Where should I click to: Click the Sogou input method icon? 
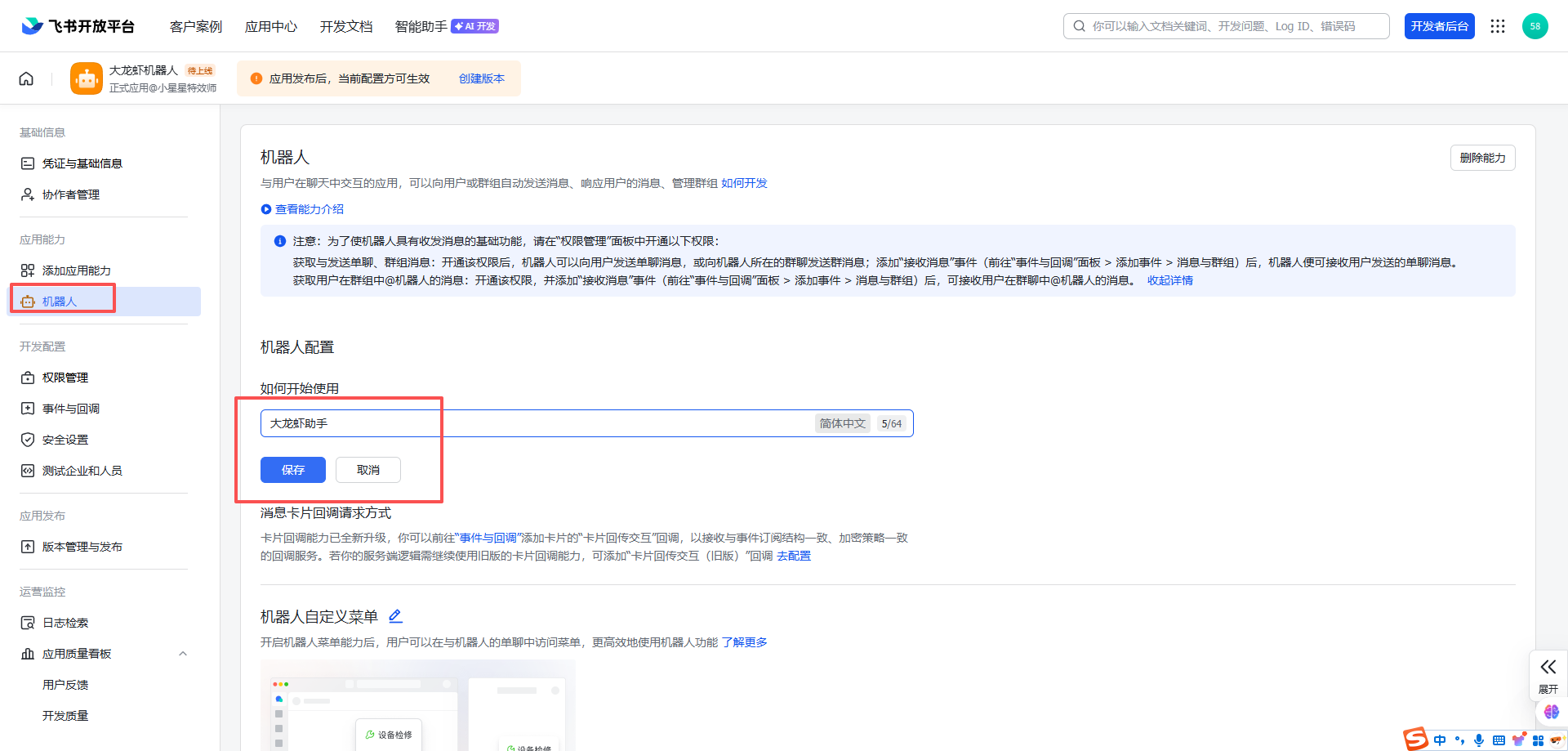coord(1415,739)
